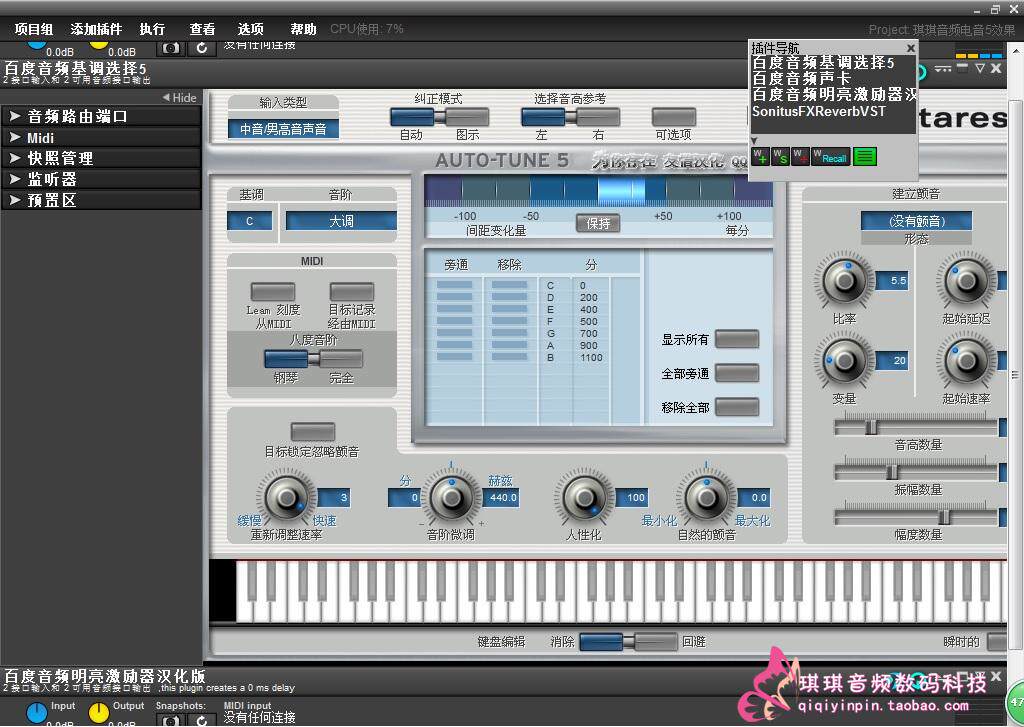
Task: Click the 显示所有 button
Action: 737,339
